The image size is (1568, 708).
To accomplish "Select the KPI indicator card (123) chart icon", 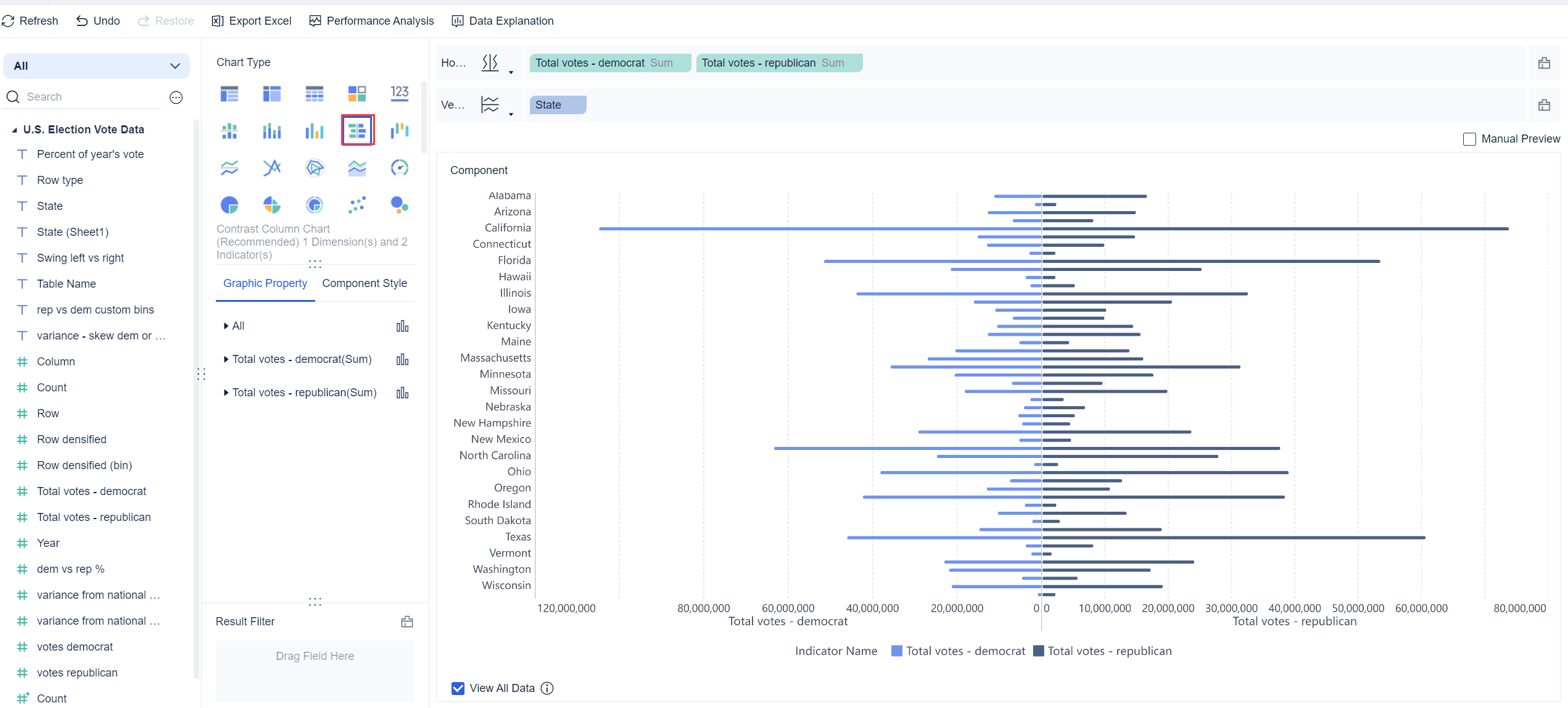I will [x=399, y=93].
